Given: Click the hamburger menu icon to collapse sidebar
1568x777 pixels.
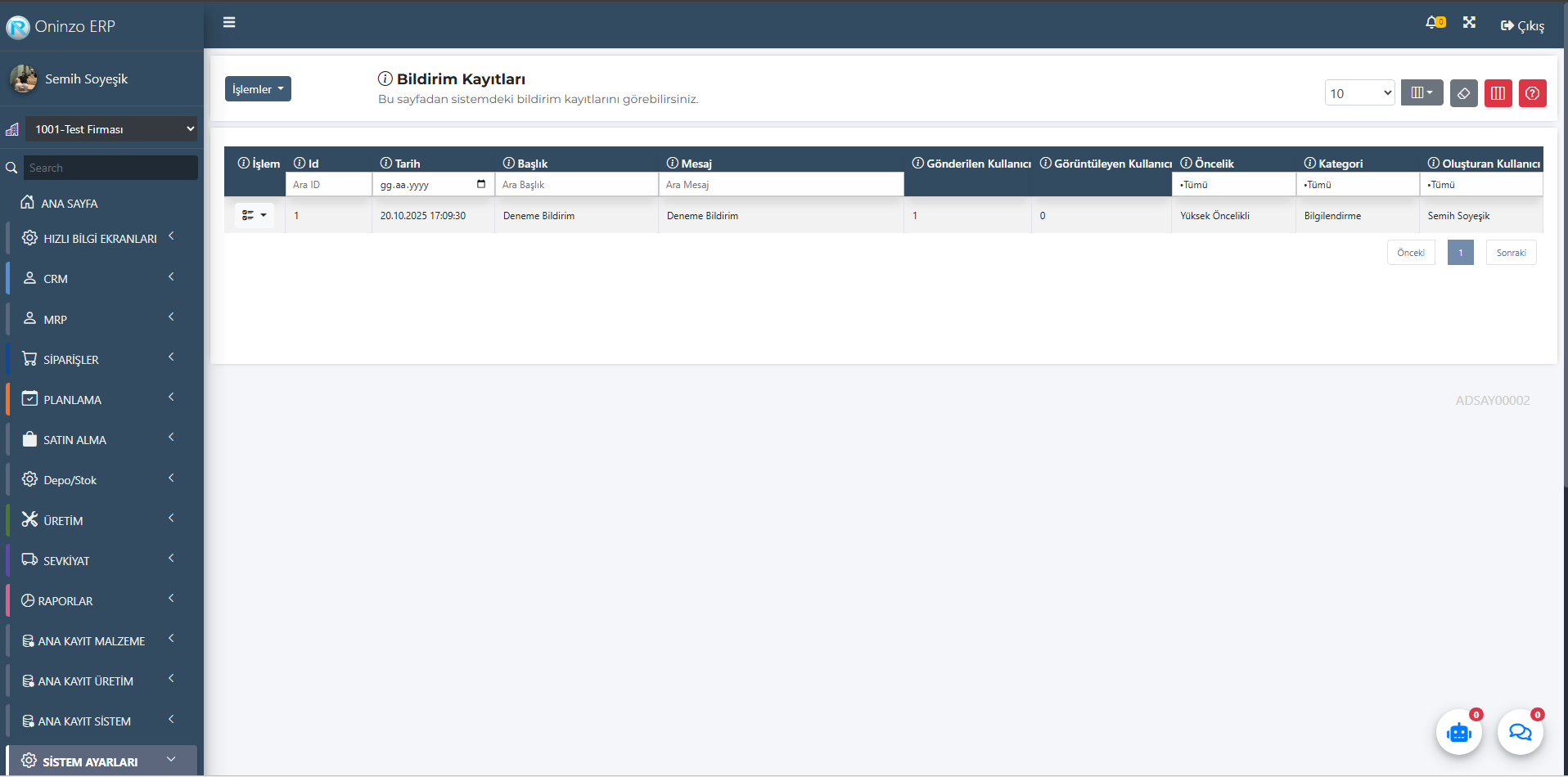Looking at the screenshot, I should (x=229, y=22).
